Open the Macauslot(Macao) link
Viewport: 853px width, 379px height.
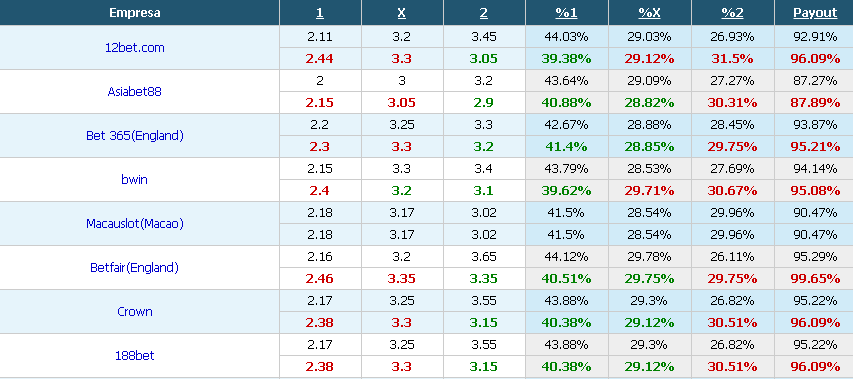pyautogui.click(x=134, y=223)
